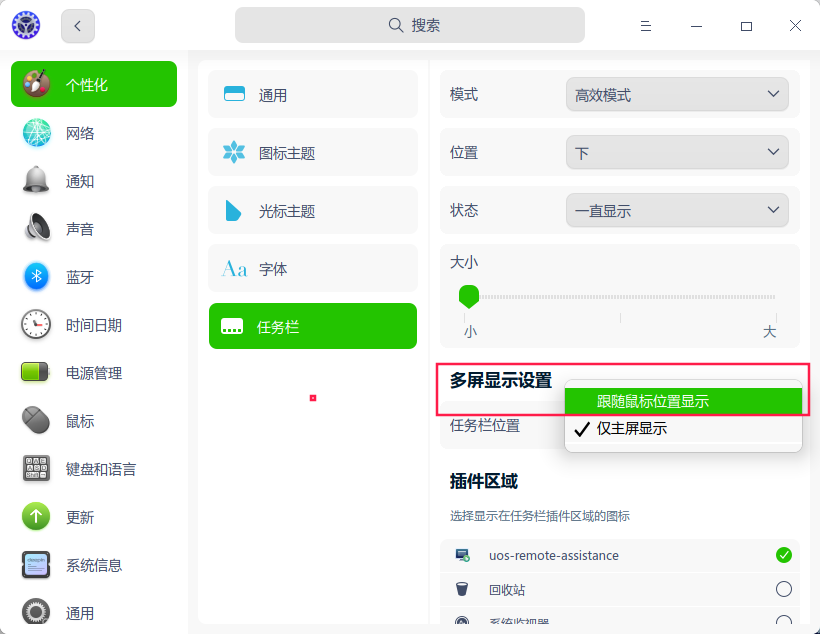Select the 时间日期 clock icon
820x634 pixels.
(36, 324)
